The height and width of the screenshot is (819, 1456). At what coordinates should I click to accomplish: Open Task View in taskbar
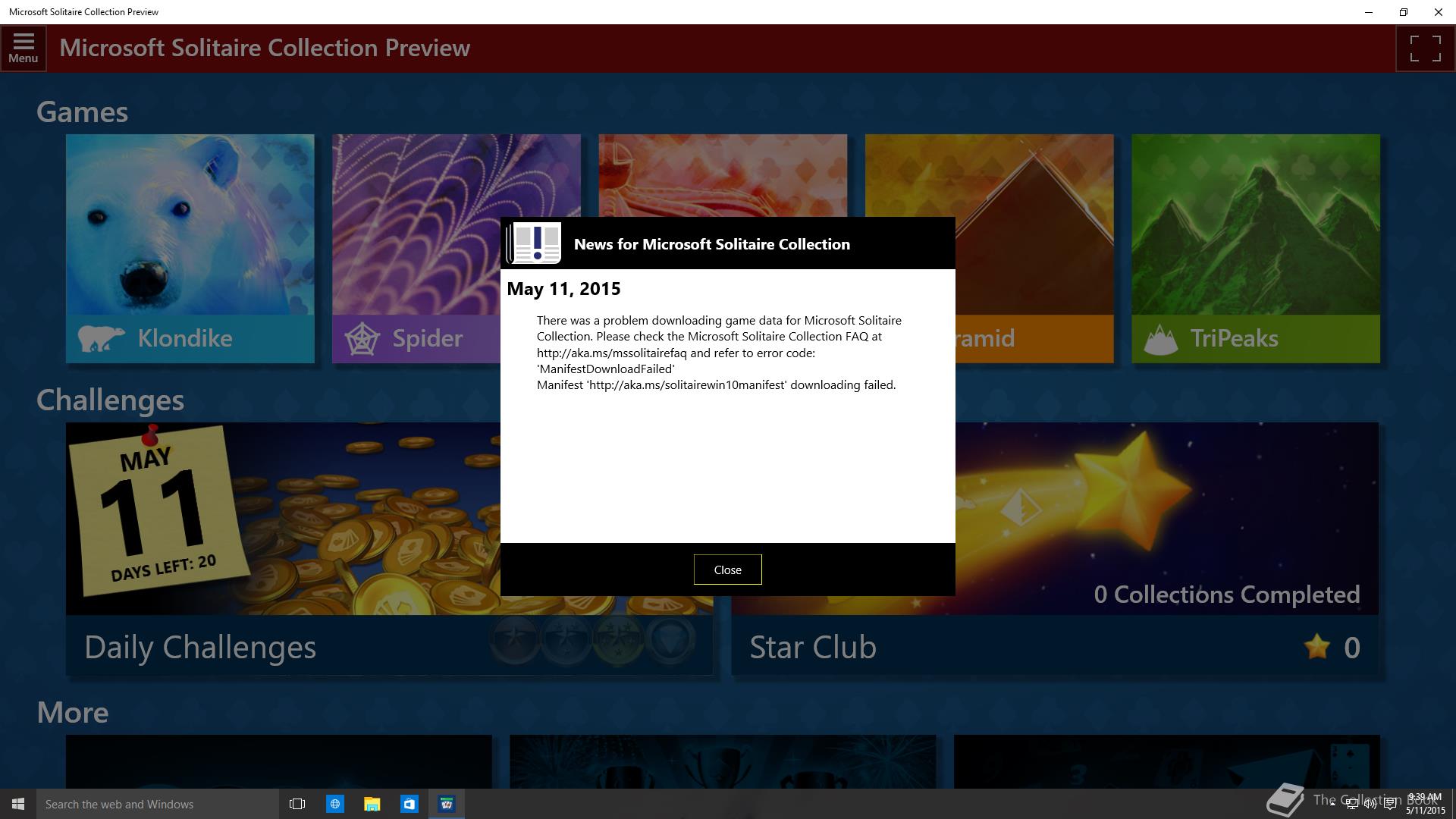click(x=297, y=804)
